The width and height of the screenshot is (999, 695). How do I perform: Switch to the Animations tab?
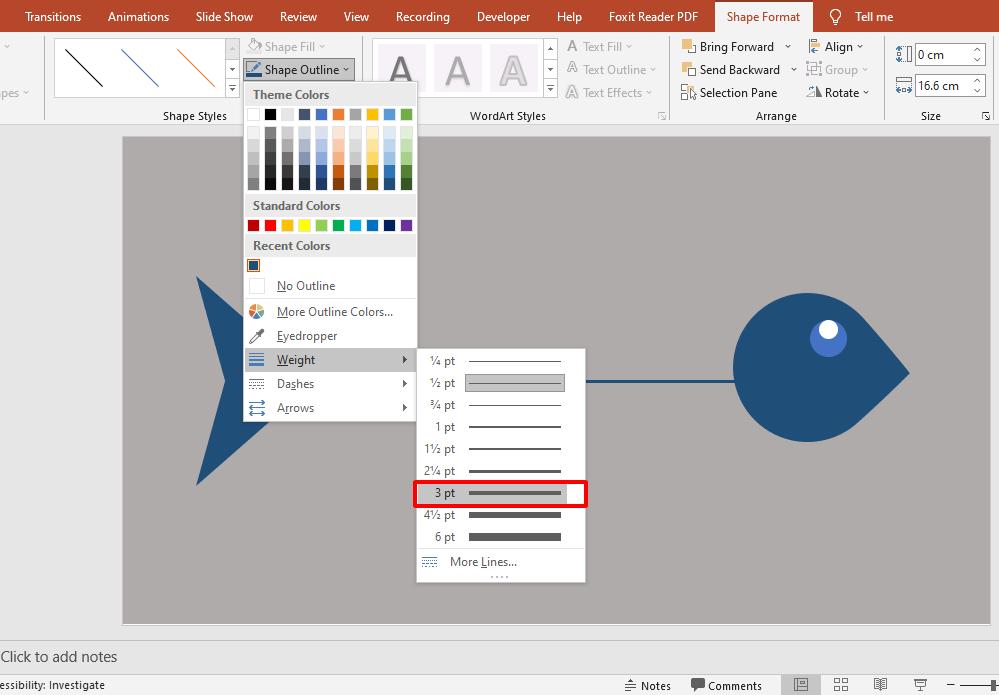[x=138, y=16]
